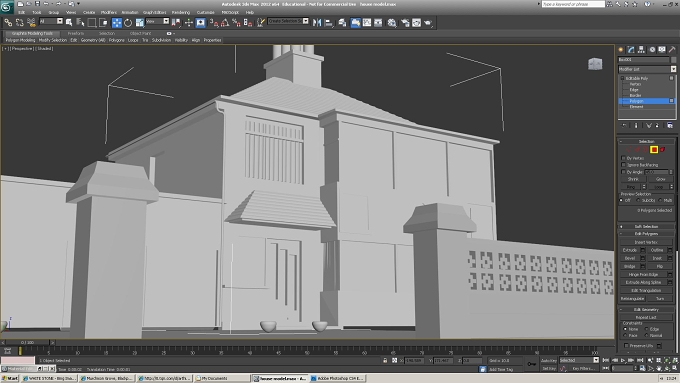Viewport: 680px width, 383px height.
Task: Click the Bind to Space Warp tool
Action: [x=31, y=23]
